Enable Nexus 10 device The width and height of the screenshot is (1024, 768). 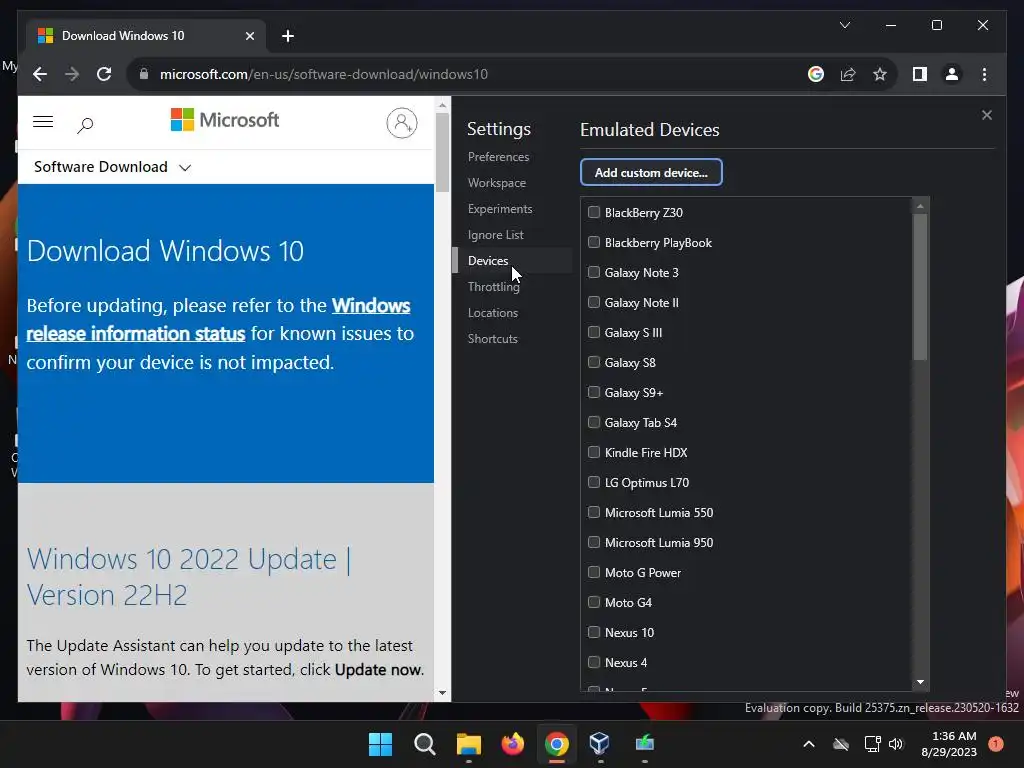[594, 632]
